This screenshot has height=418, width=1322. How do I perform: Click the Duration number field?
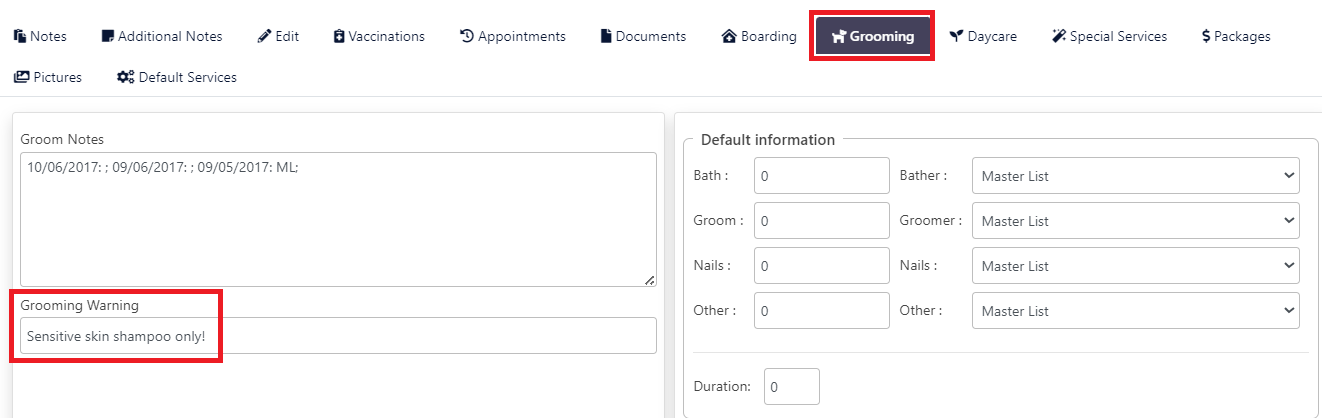[792, 386]
